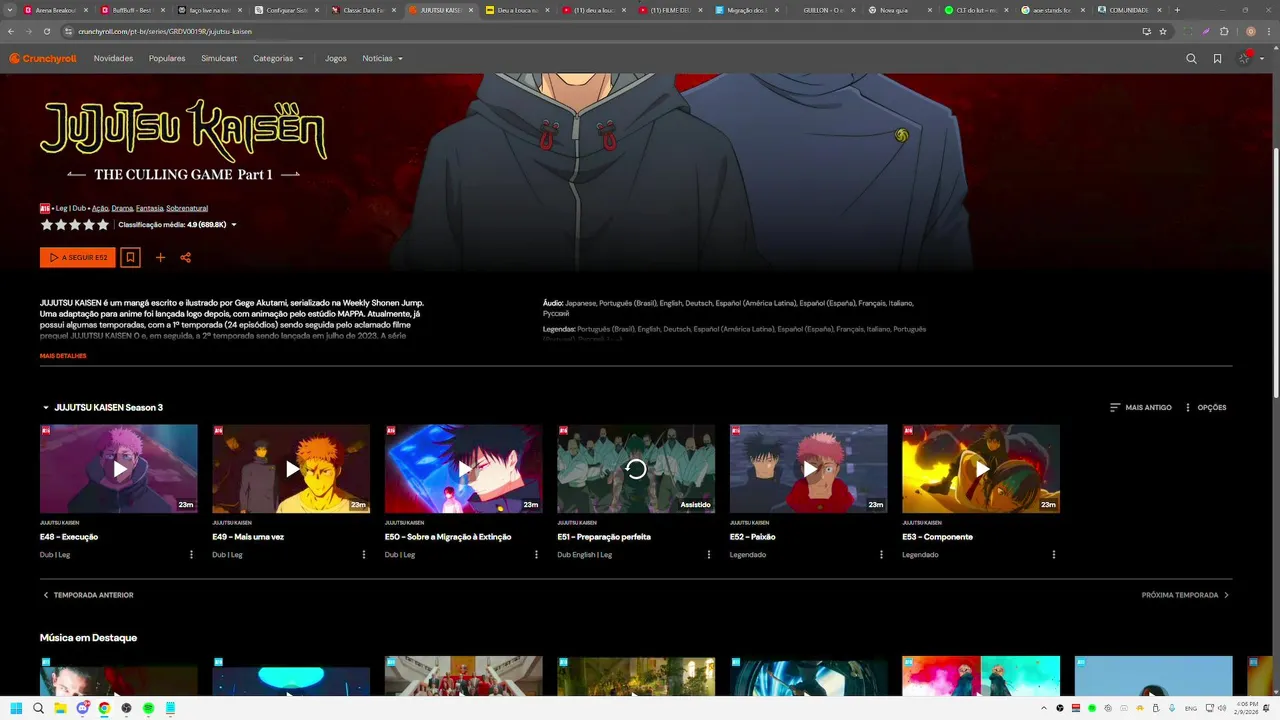Rate the series with the third star
Screen dimensions: 1280x720
coord(75,225)
